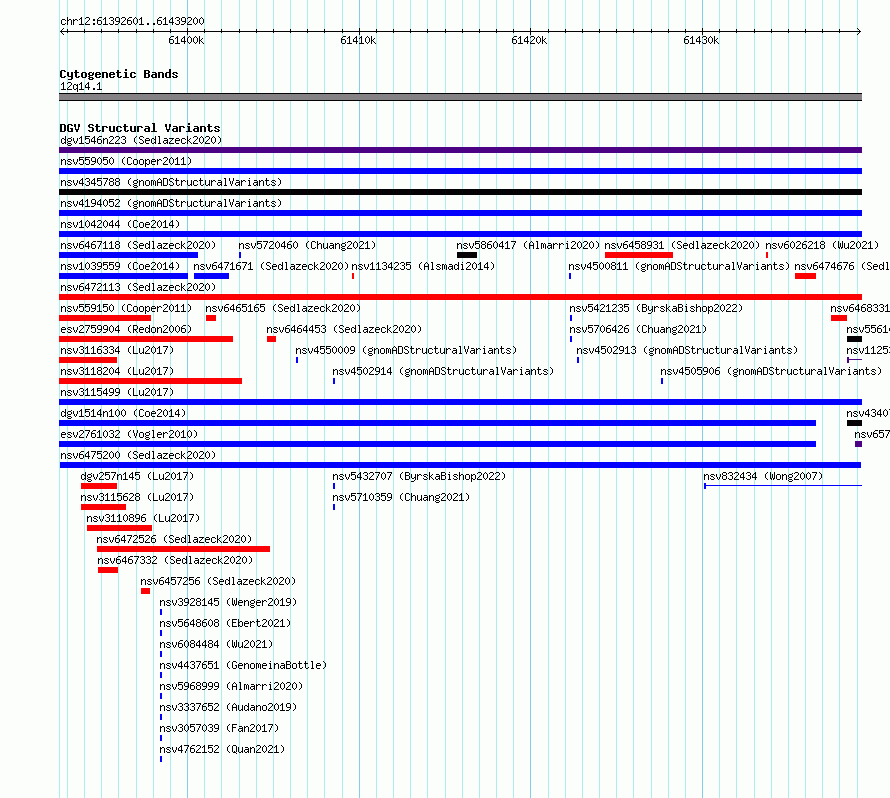Click the chr12:61392601..61439200 region text

tap(132, 21)
